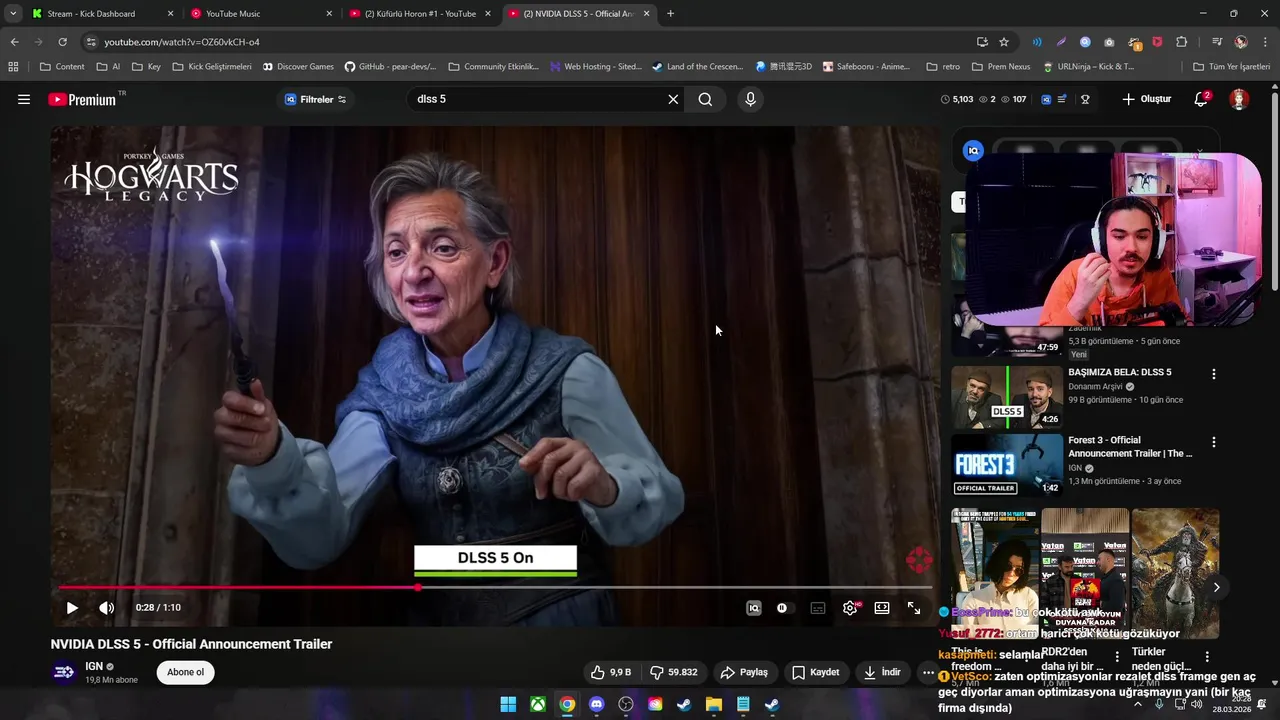Open the Key bookmark folder
This screenshot has width=1280, height=720.
pyautogui.click(x=147, y=67)
